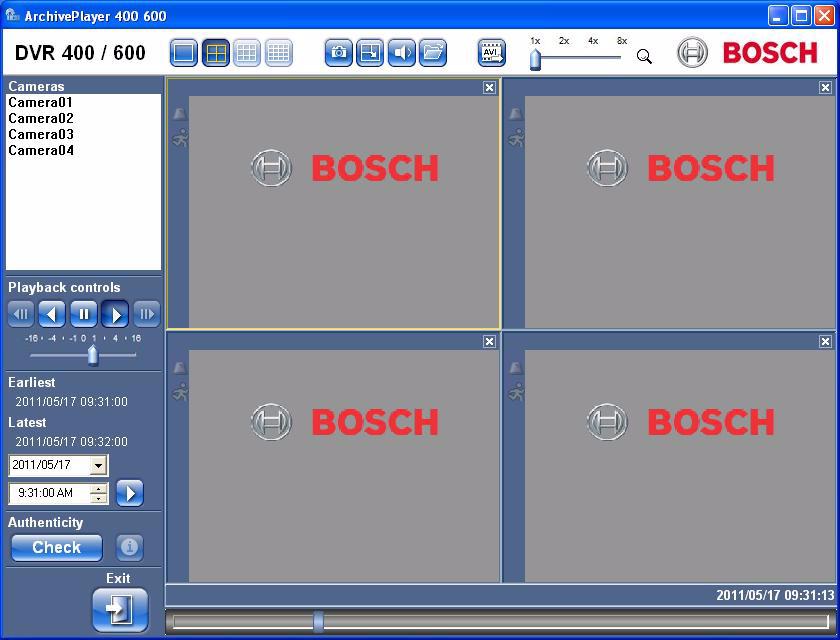This screenshot has width=840, height=640.
Task: Play the video forward
Action: coord(115,314)
